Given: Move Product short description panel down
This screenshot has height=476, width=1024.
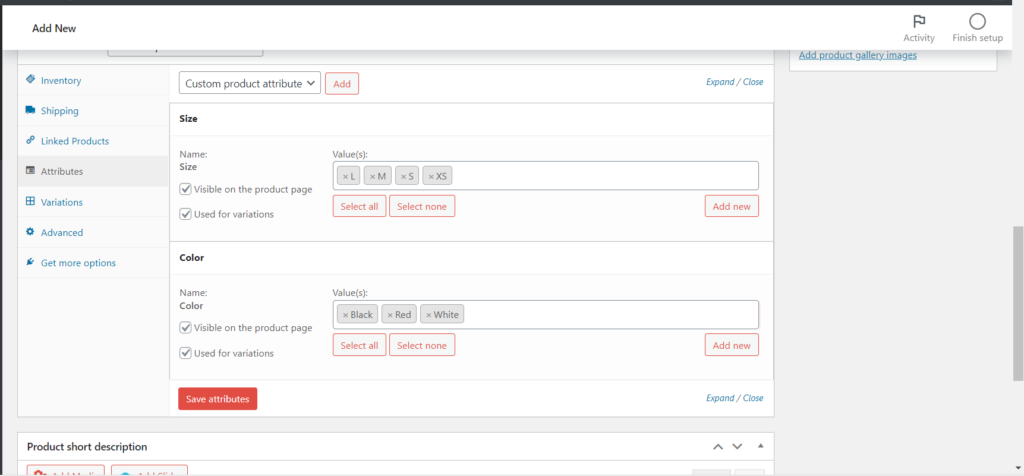Looking at the screenshot, I should click(737, 446).
